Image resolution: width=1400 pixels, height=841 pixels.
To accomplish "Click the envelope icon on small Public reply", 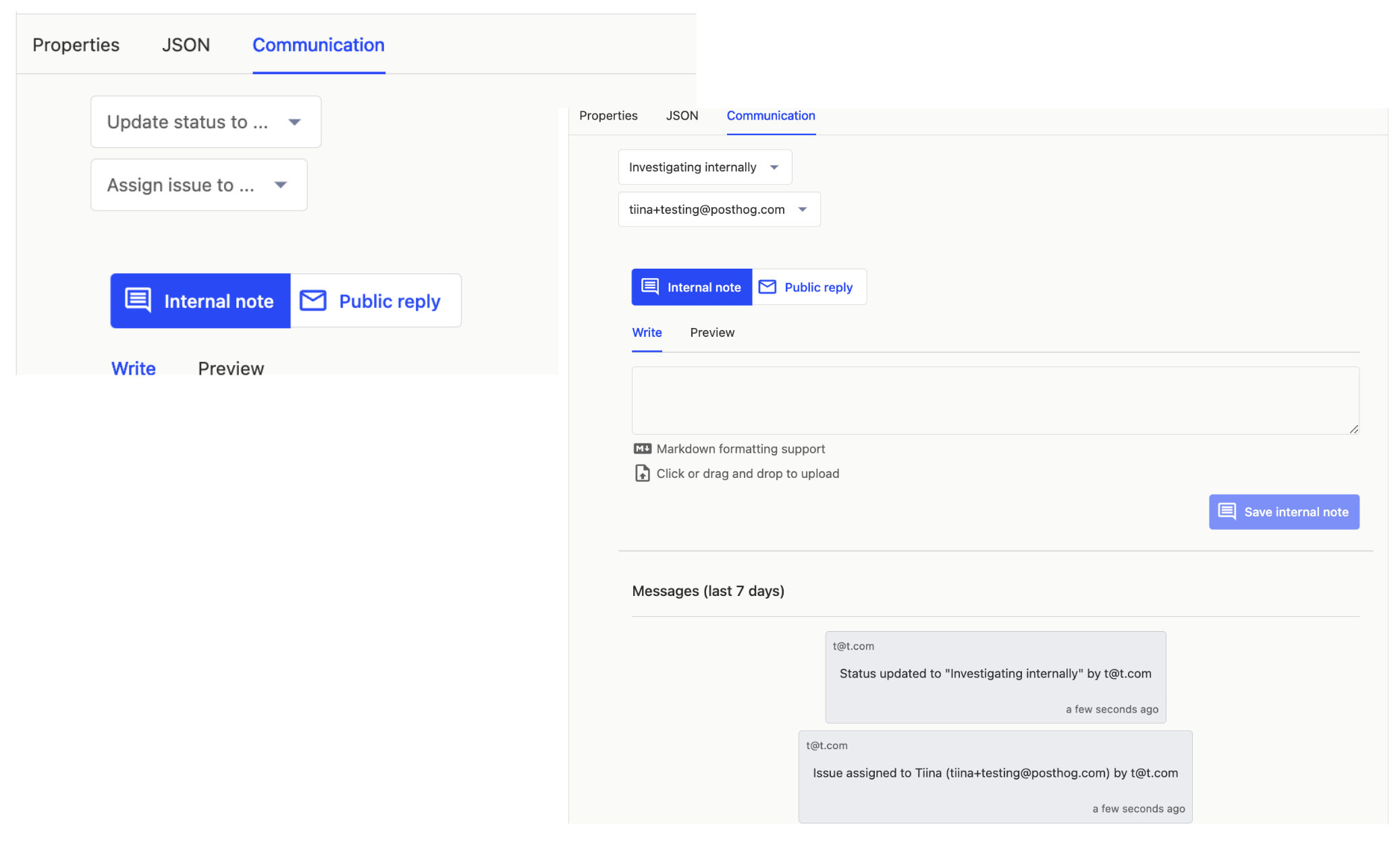I will (x=767, y=287).
